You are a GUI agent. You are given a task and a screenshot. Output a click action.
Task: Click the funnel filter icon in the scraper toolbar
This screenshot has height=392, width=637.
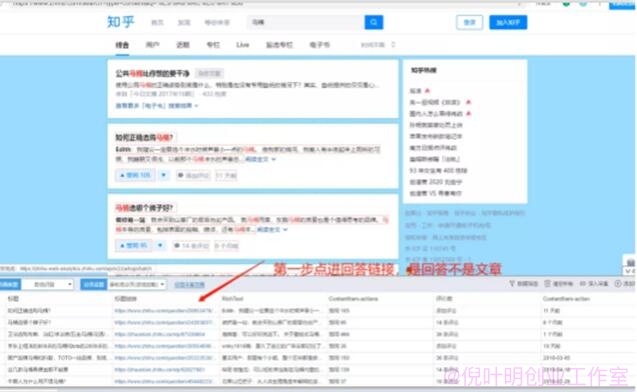[x=512, y=284]
